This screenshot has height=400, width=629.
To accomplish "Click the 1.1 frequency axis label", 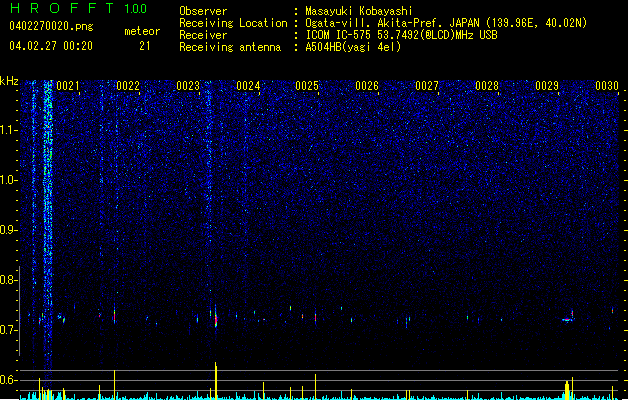I will click(8, 130).
